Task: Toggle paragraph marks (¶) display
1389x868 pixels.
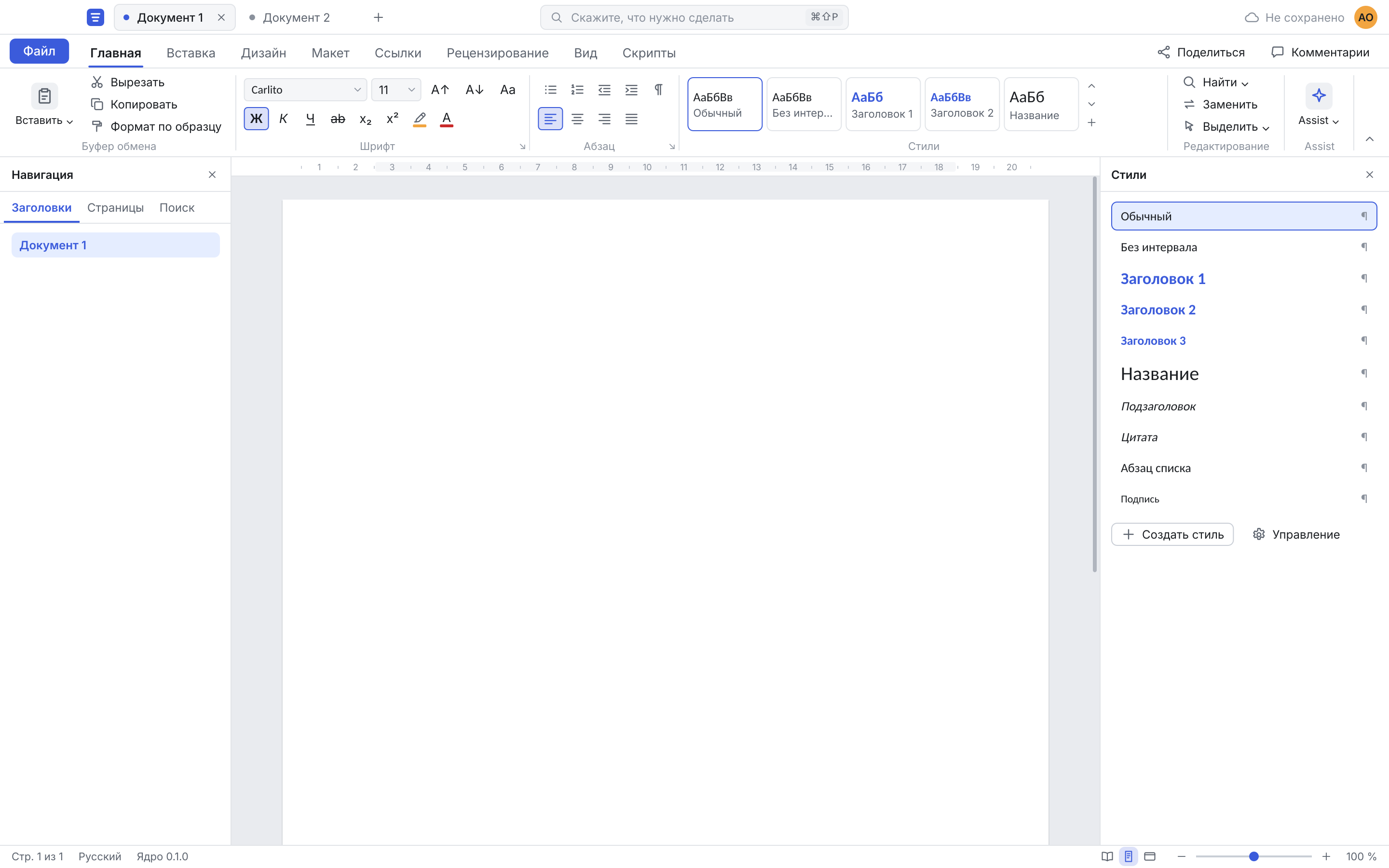Action: click(x=658, y=90)
